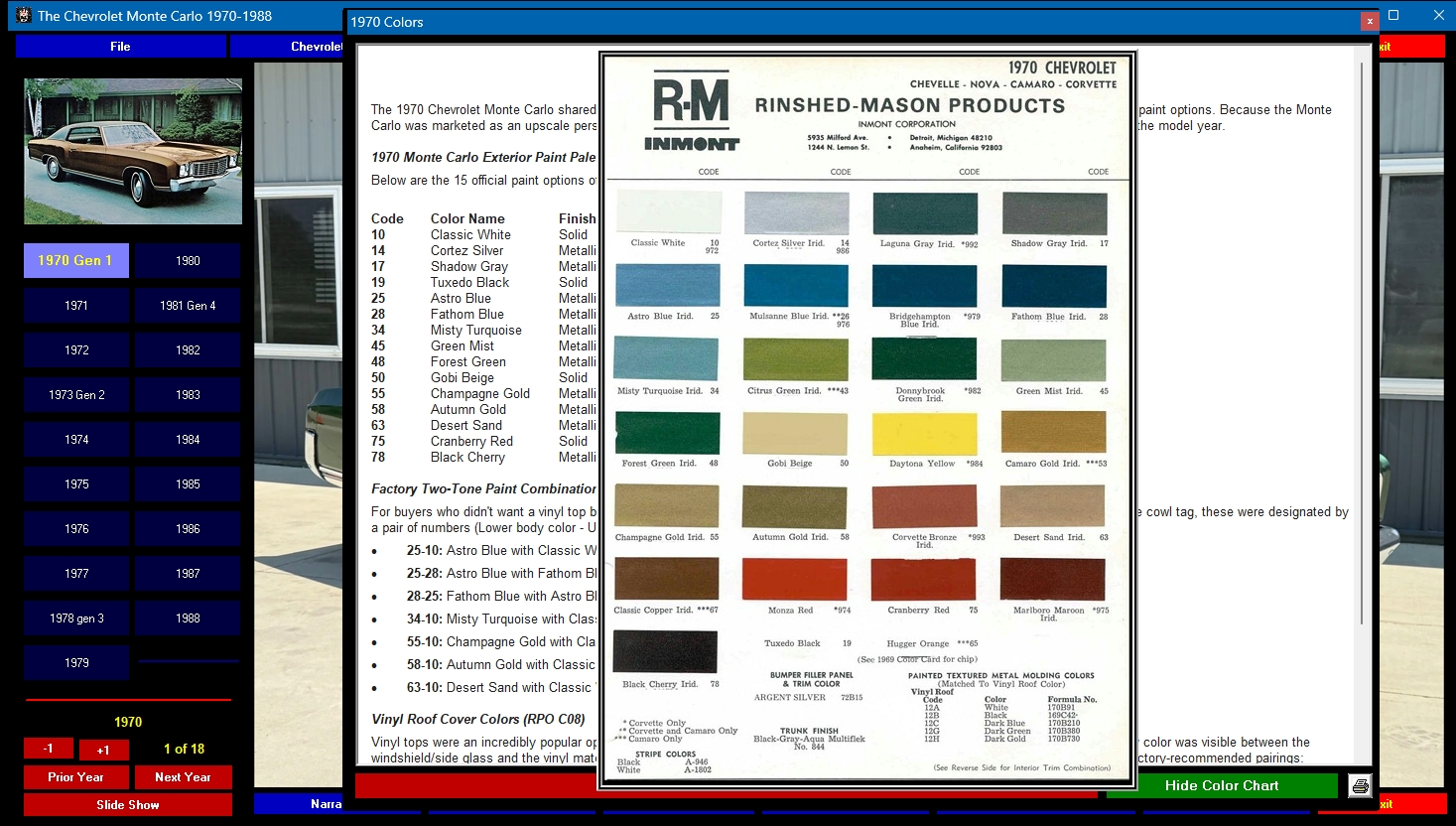This screenshot has width=1456, height=826.
Task: Jump to the 1975 model year
Action: 76,483
